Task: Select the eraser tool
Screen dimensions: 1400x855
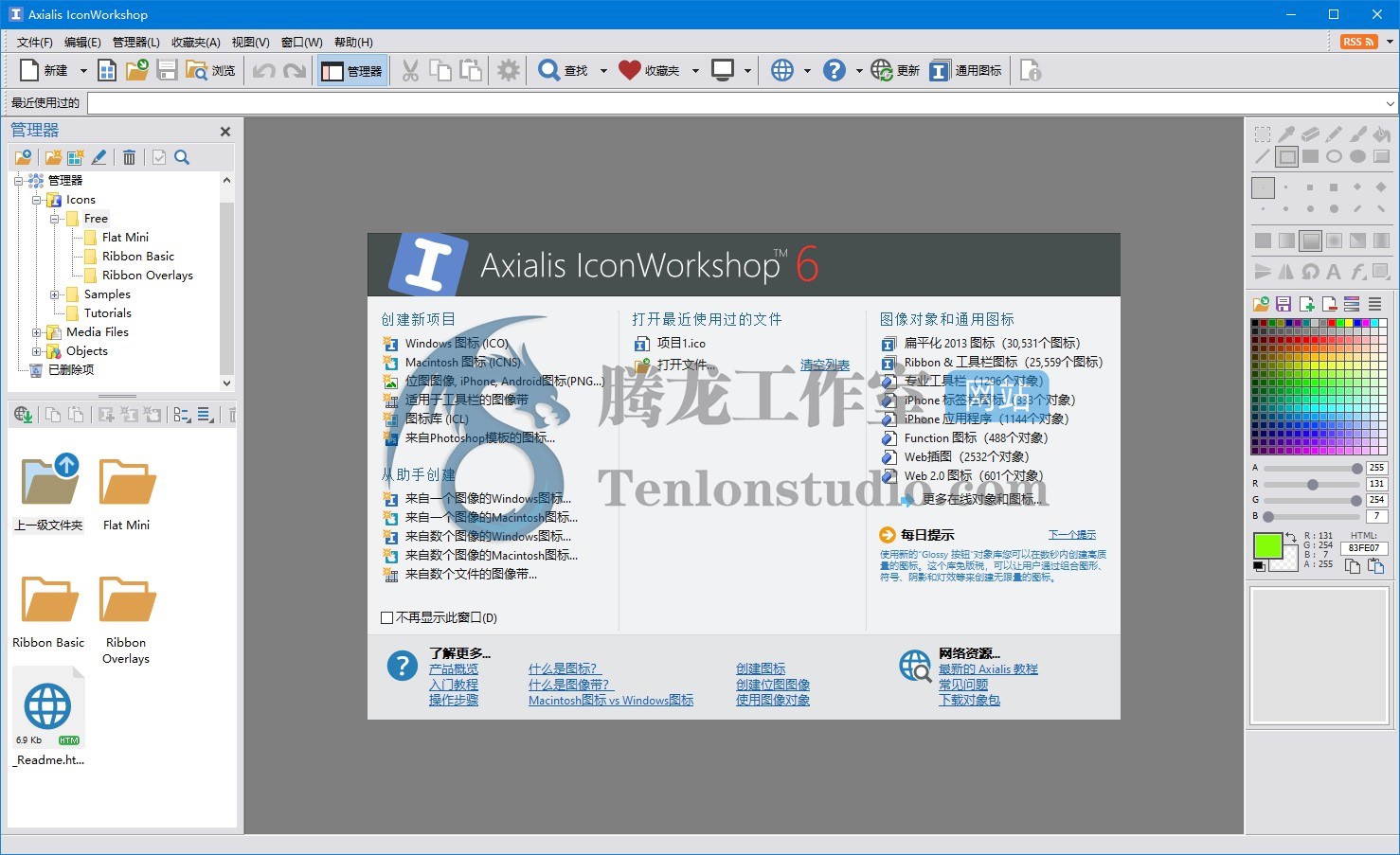Action: click(1310, 134)
